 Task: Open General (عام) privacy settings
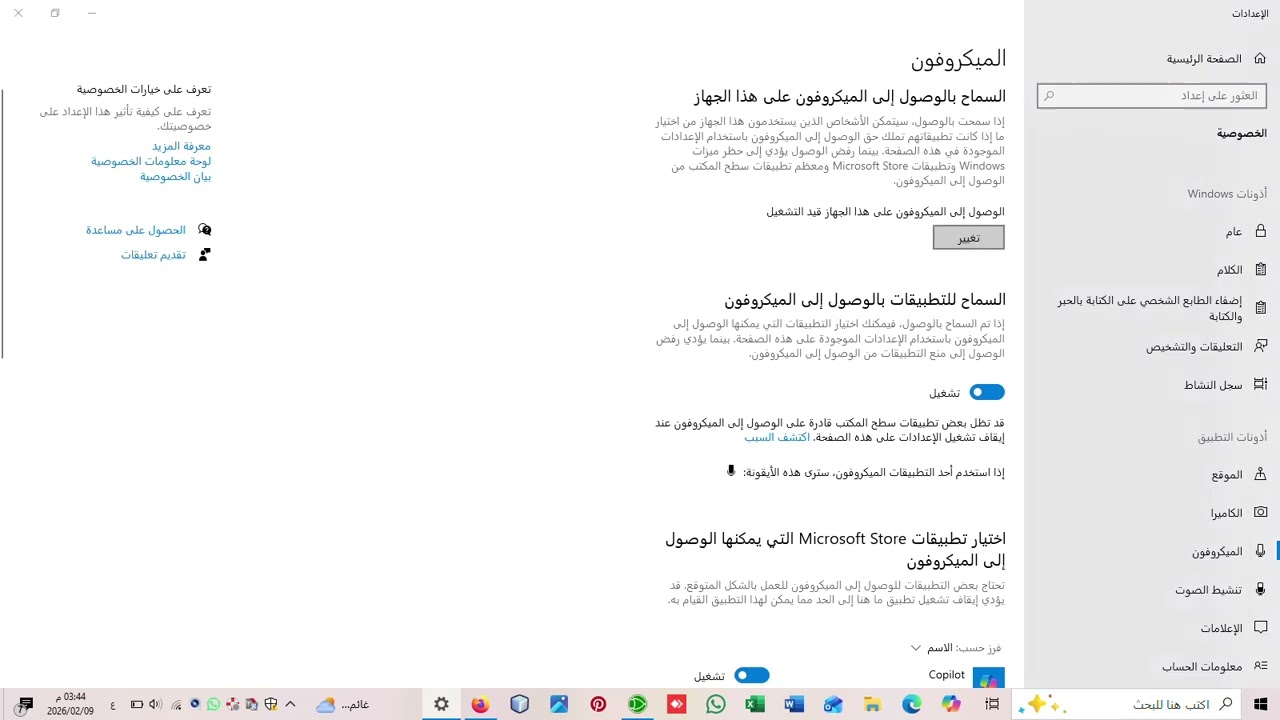tap(1152, 231)
